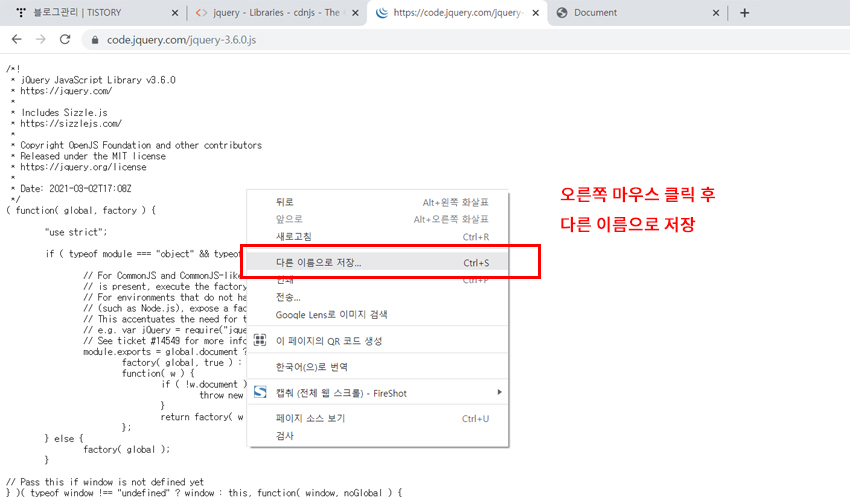Click the QR code icon in menu

coord(260,340)
